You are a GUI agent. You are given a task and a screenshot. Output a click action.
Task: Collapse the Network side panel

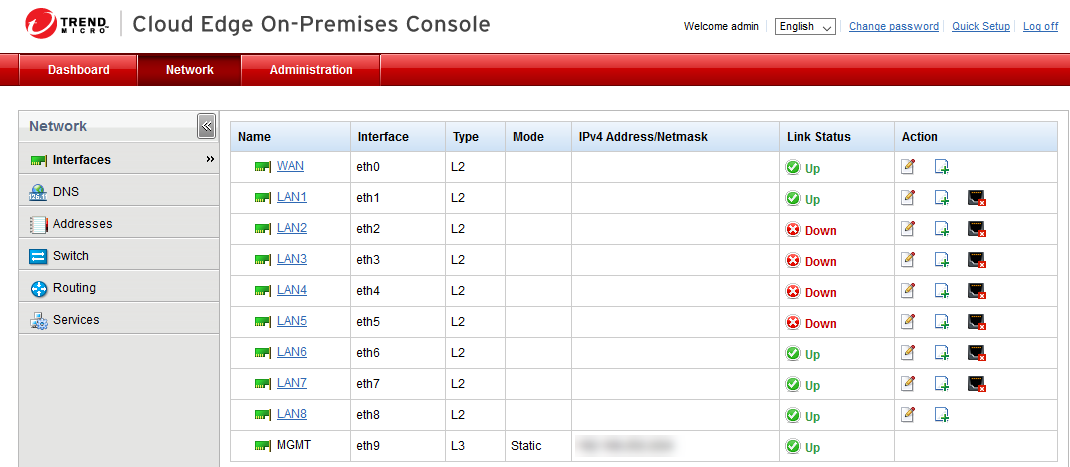tap(206, 126)
